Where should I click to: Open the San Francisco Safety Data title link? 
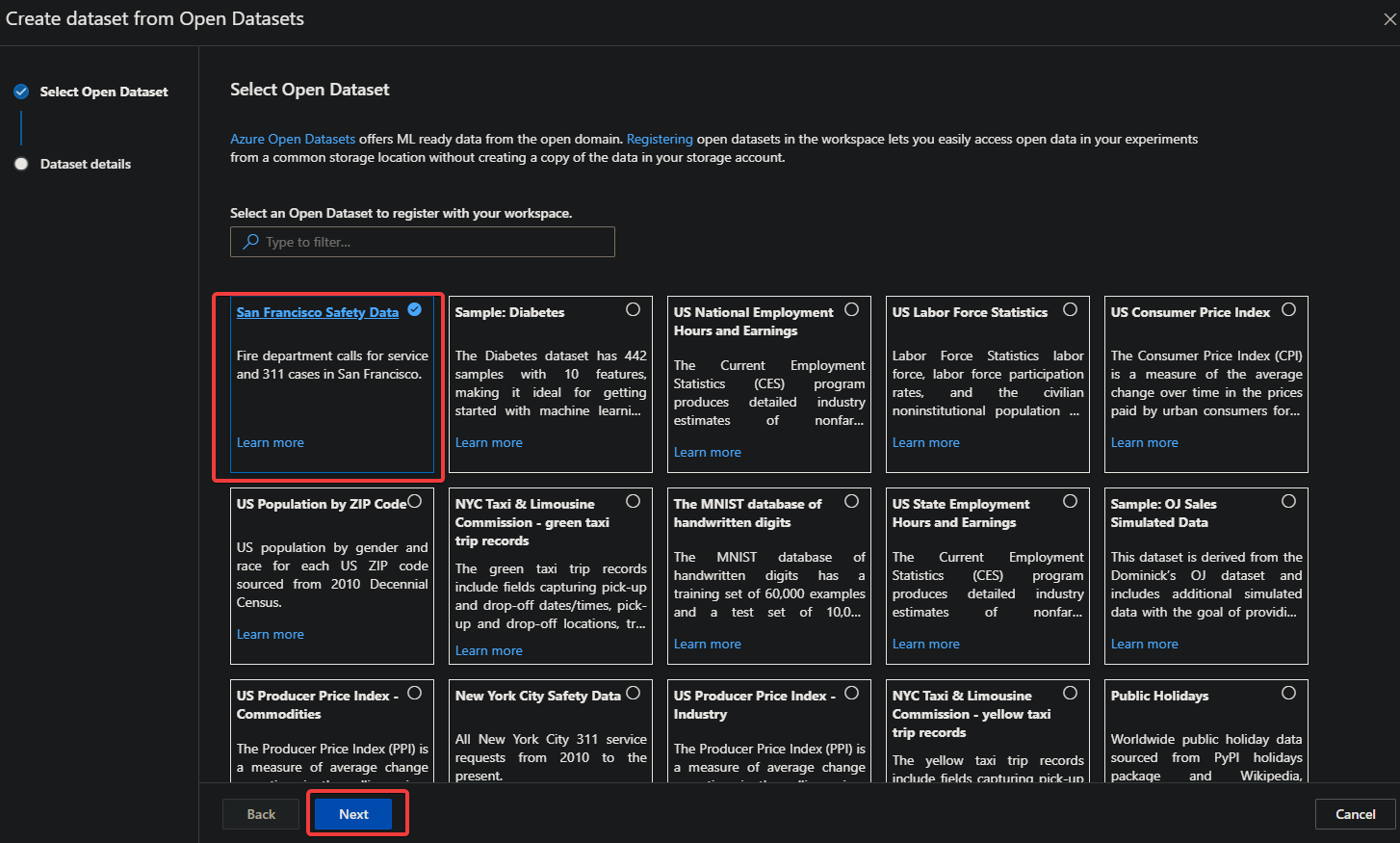pos(318,312)
